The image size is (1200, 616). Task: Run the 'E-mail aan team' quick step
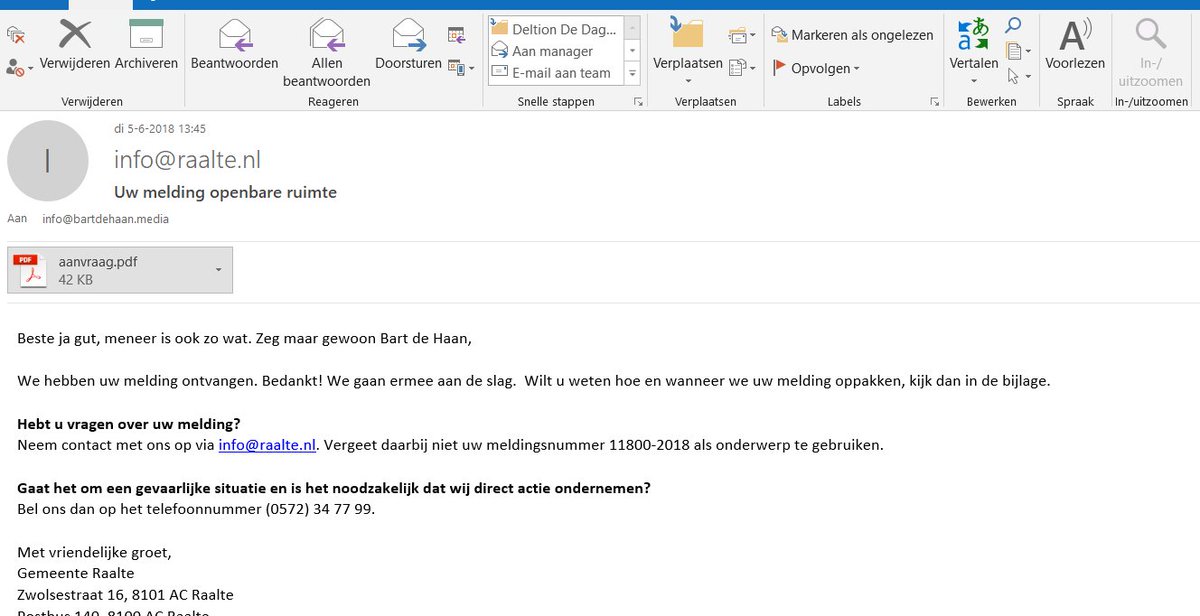[x=552, y=72]
